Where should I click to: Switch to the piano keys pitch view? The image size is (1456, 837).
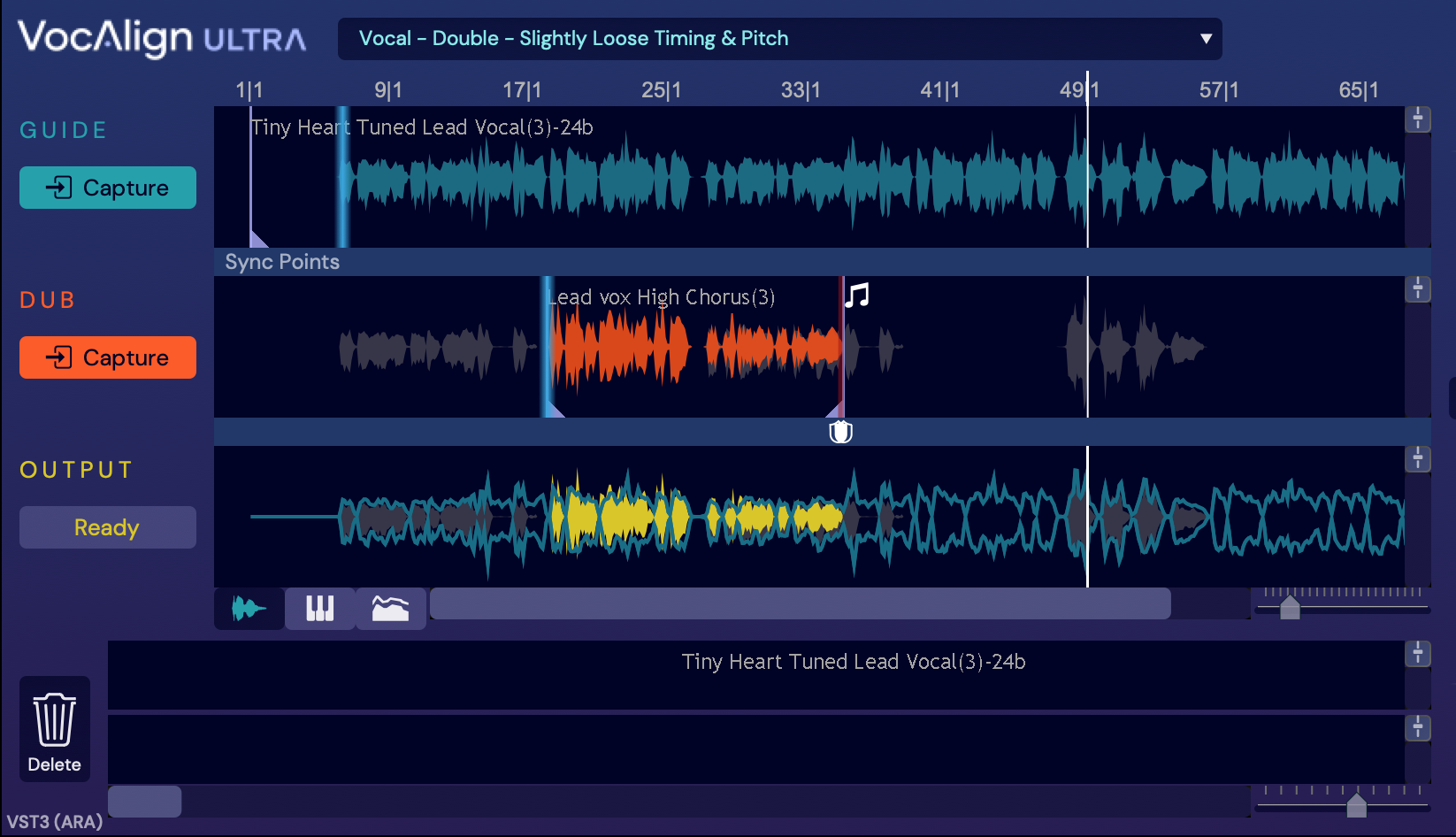(319, 609)
